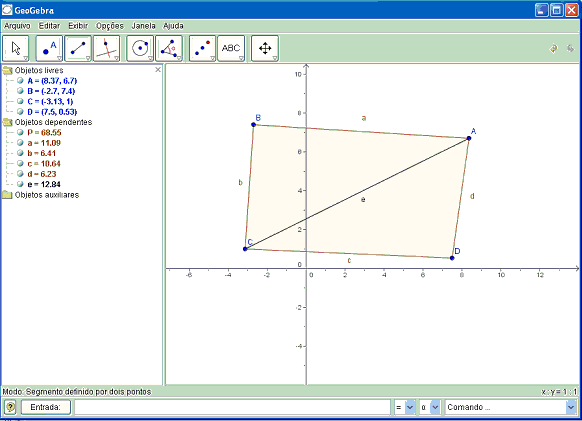Toggle visibility bullet for polygon P
The width and height of the screenshot is (582, 421).
(20, 132)
